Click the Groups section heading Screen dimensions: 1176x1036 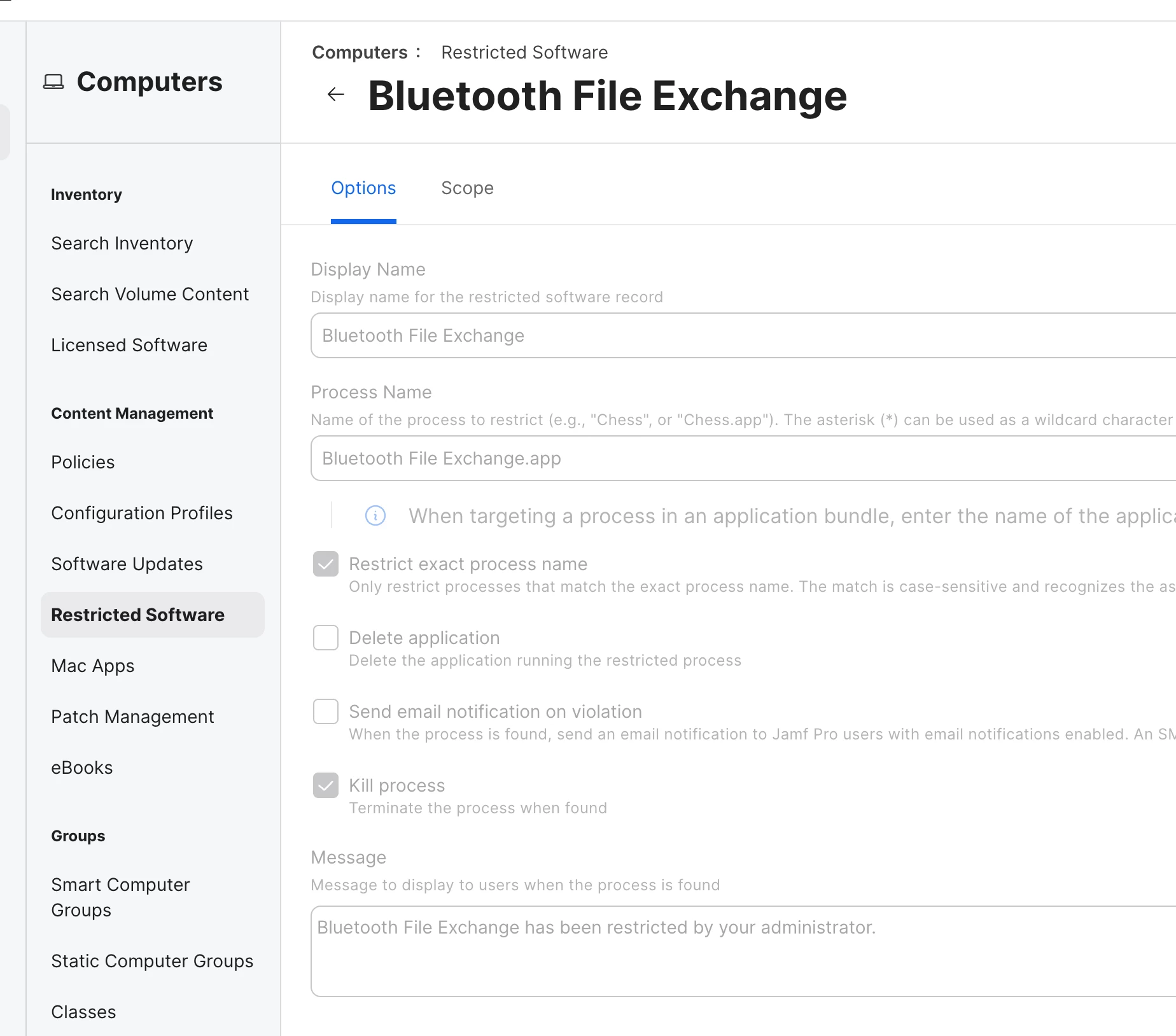(78, 836)
